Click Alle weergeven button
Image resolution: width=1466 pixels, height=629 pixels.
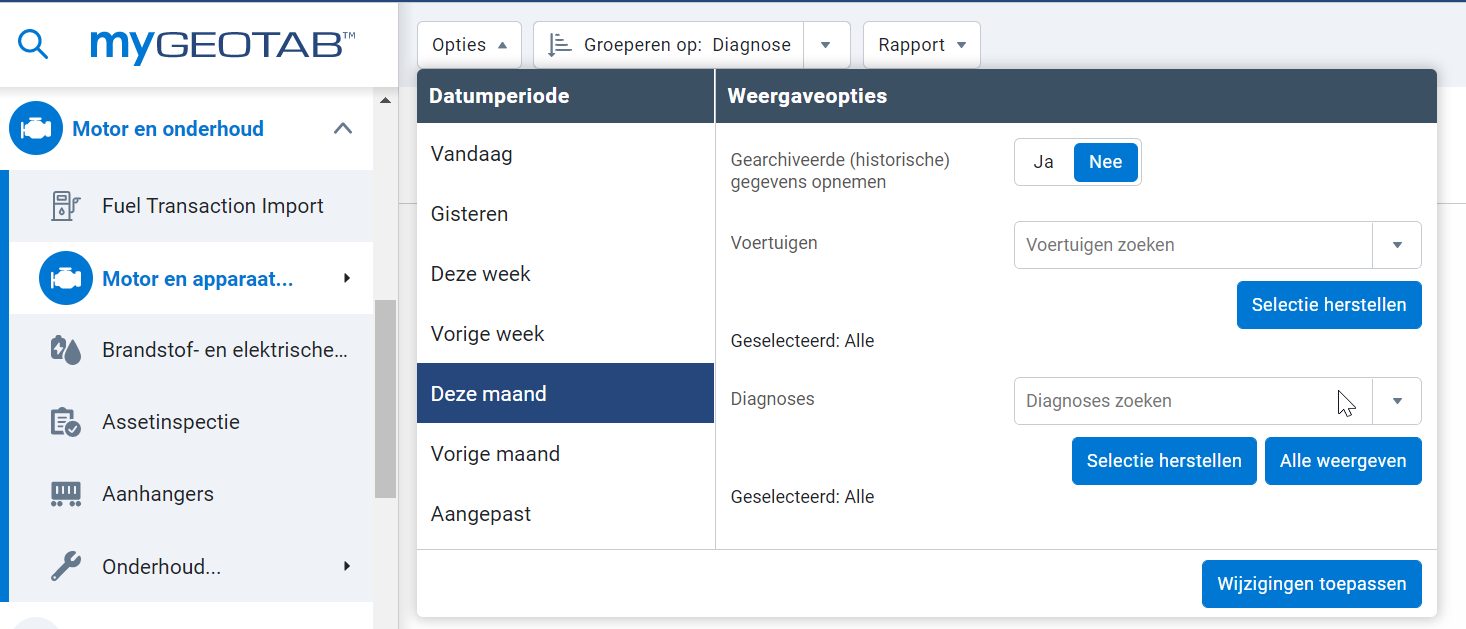(x=1342, y=461)
